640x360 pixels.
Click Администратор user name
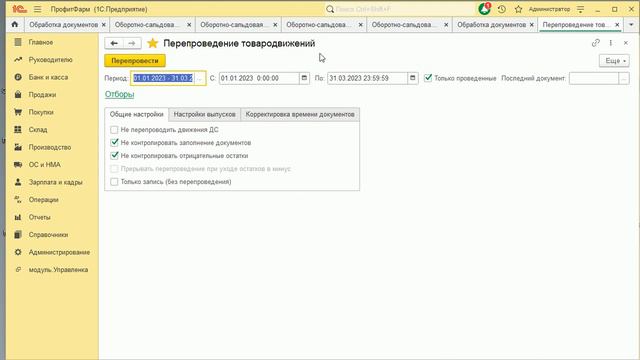[549, 9]
